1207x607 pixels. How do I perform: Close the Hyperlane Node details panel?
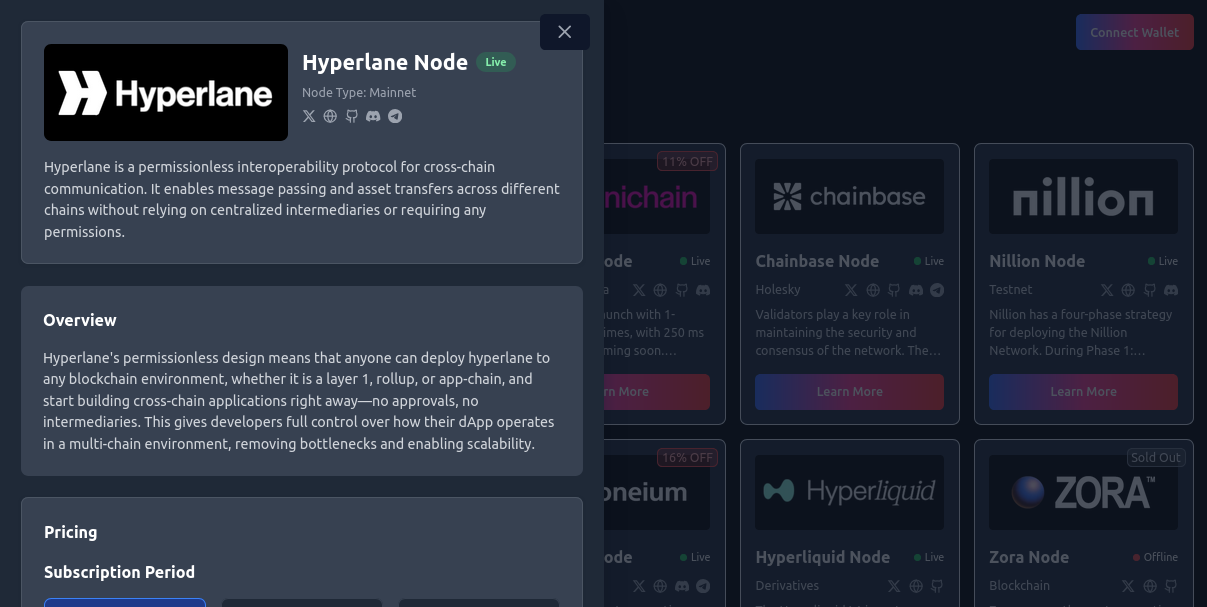564,32
